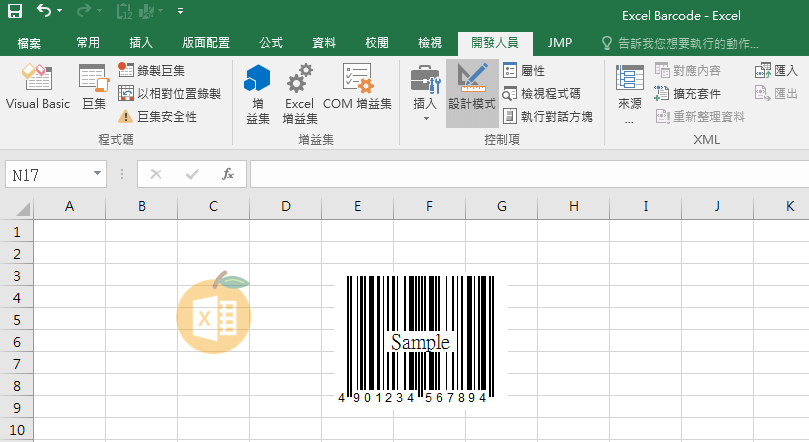Open the XML Source (來源) pane
This screenshot has width=809, height=442.
(x=629, y=93)
